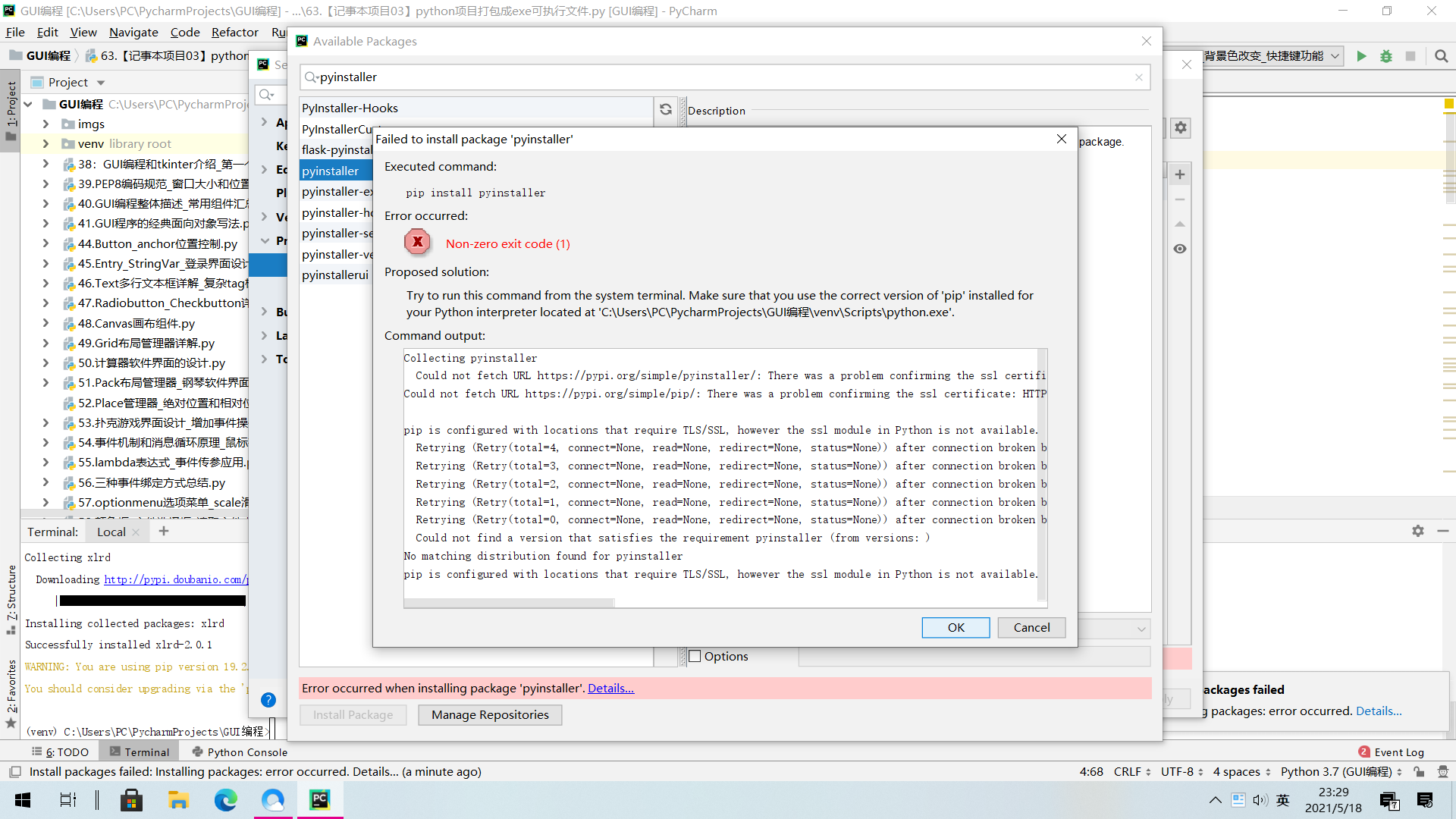This screenshot has width=1456, height=819.
Task: Run the current configuration with green play icon
Action: click(x=1361, y=56)
